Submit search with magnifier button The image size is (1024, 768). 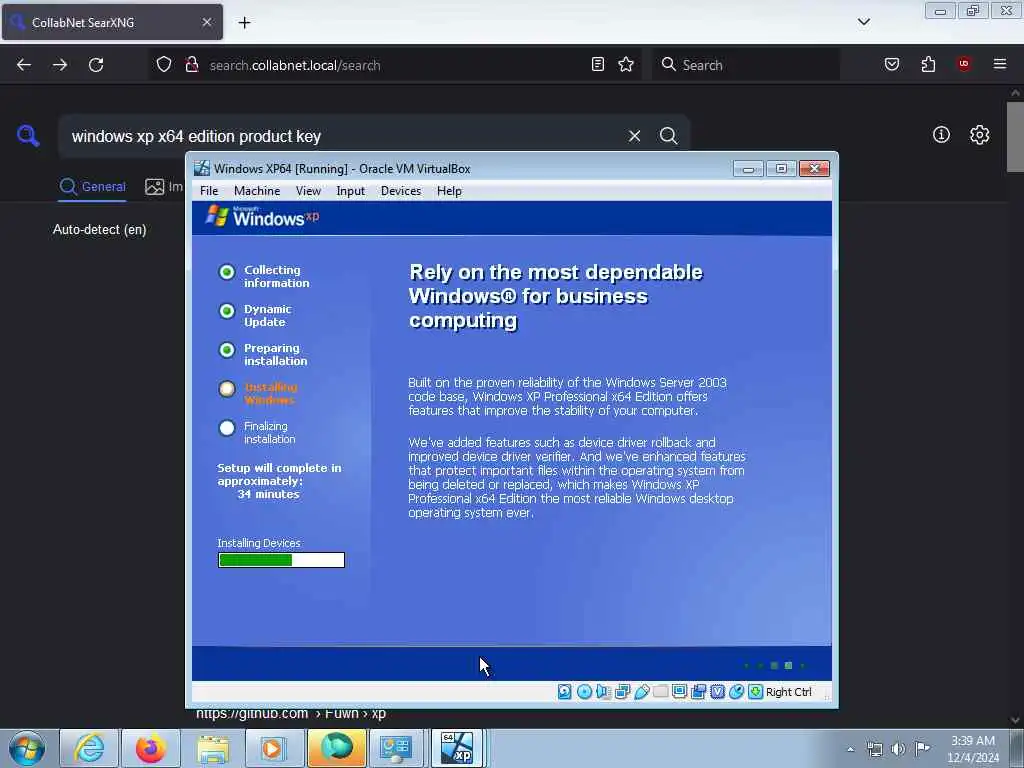[x=668, y=136]
